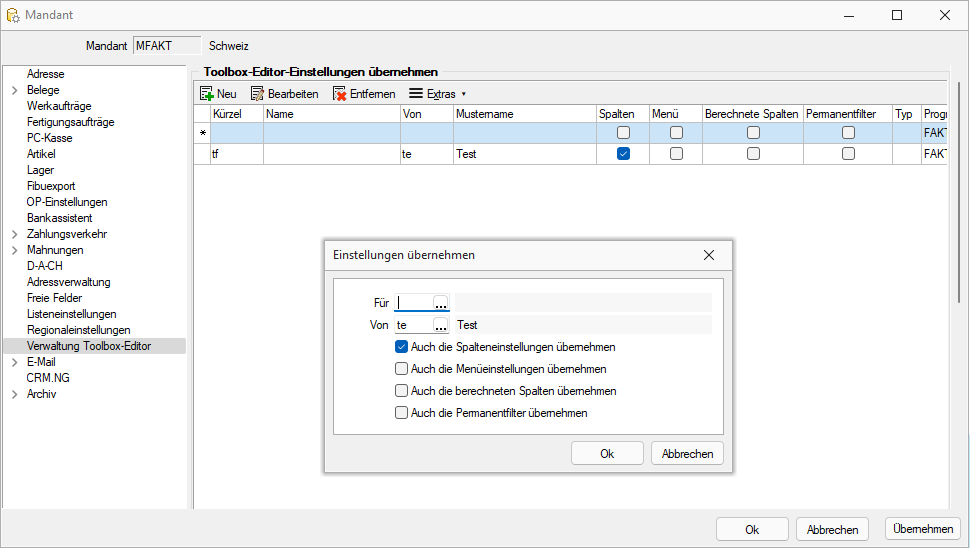
Task: Enable Auch die Permanentfilter übernehmen checkbox
Action: coord(402,413)
